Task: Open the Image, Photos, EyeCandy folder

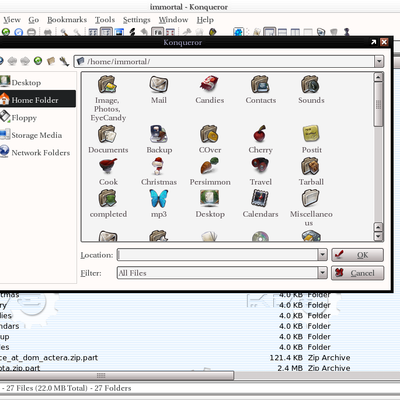Action: (x=107, y=84)
